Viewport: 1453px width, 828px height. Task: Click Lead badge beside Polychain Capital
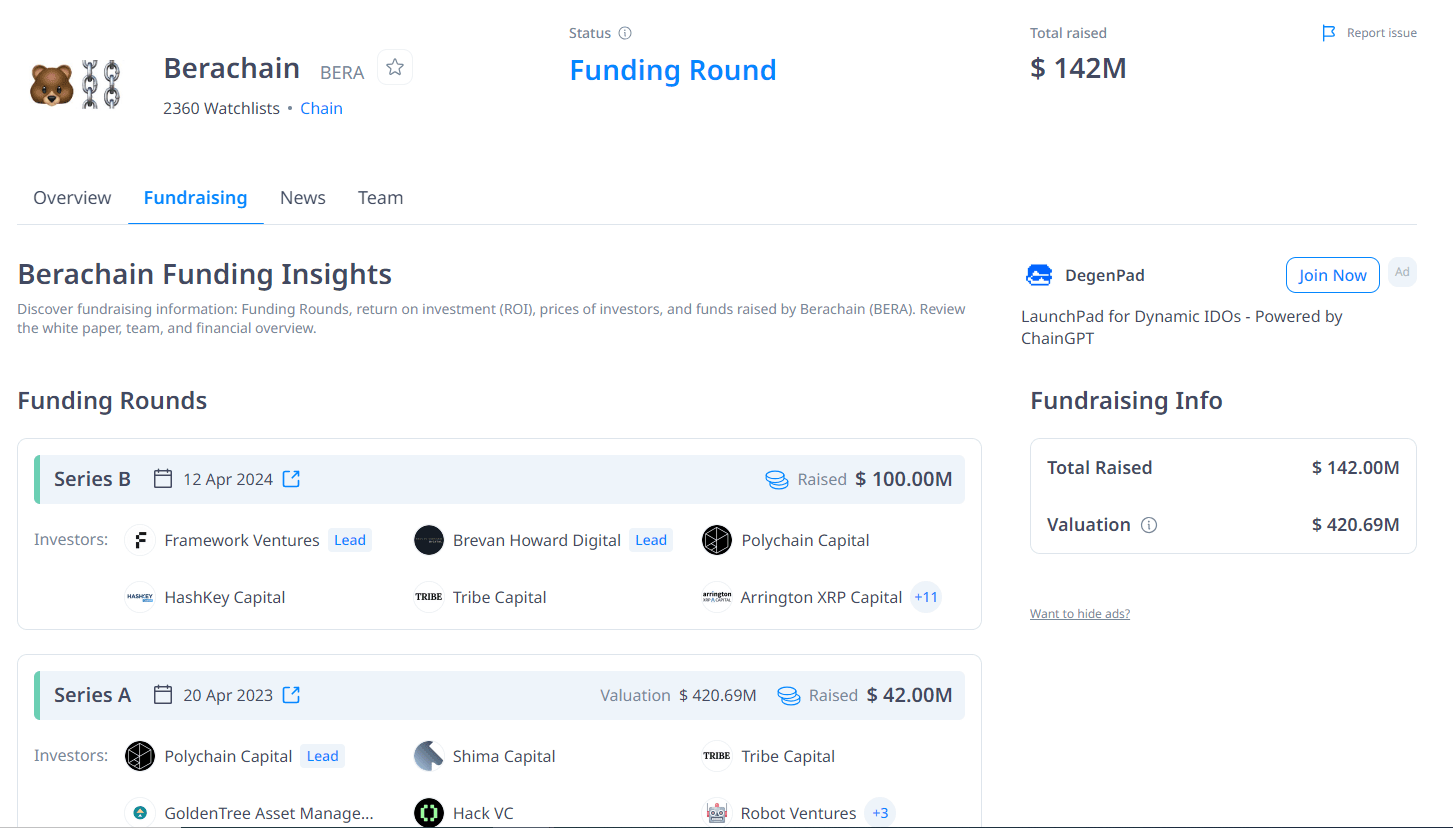tap(322, 756)
